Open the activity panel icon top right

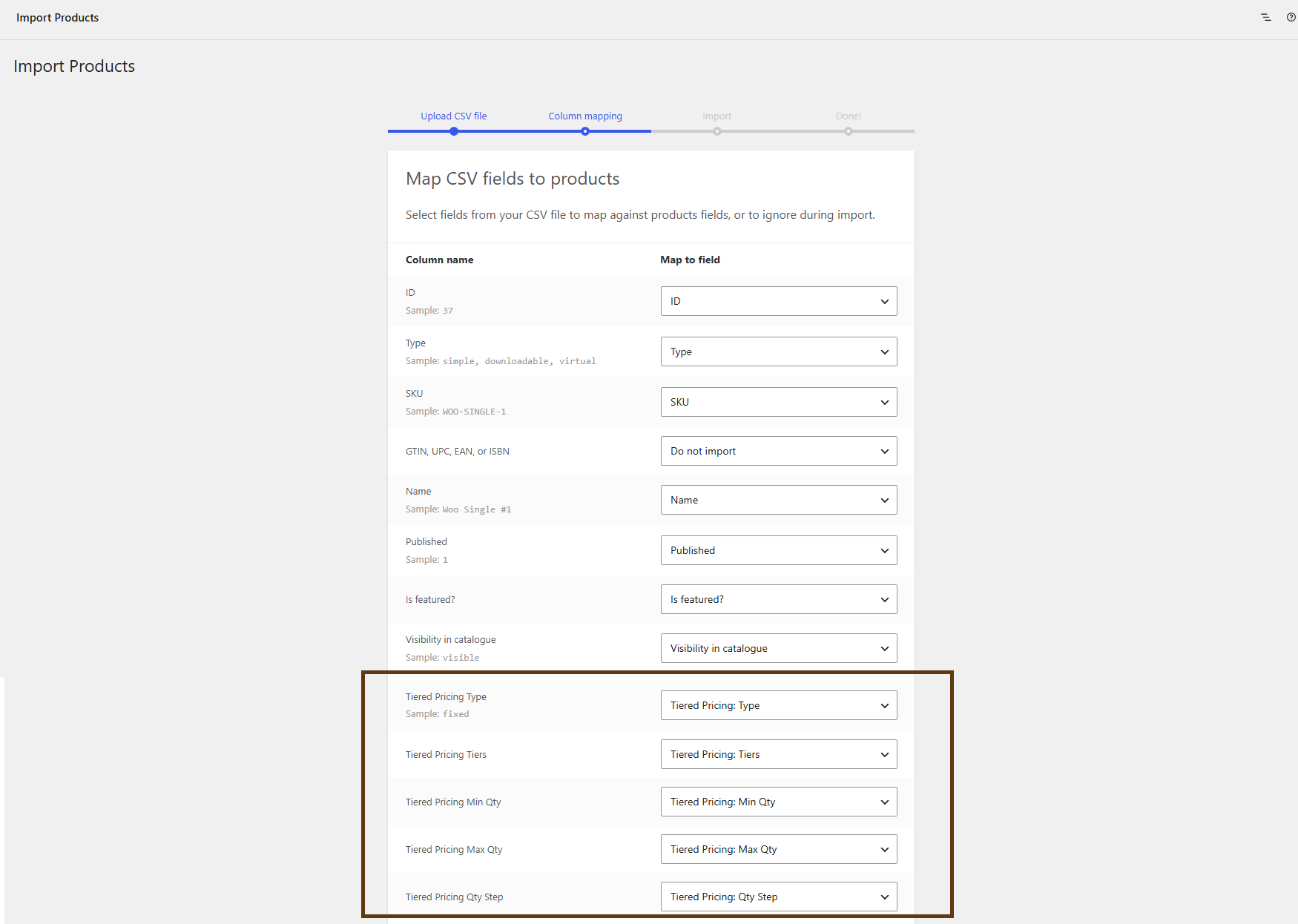1266,17
